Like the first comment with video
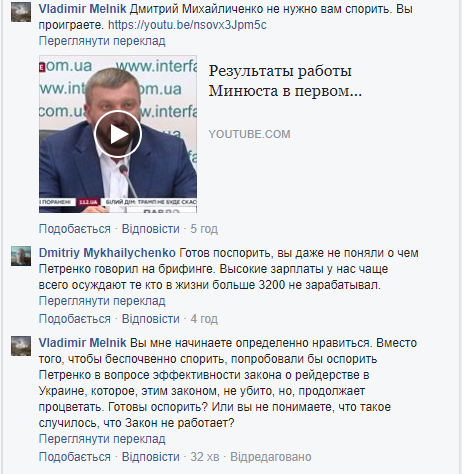Image resolution: width=462 pixels, height=474 pixels. (75, 229)
